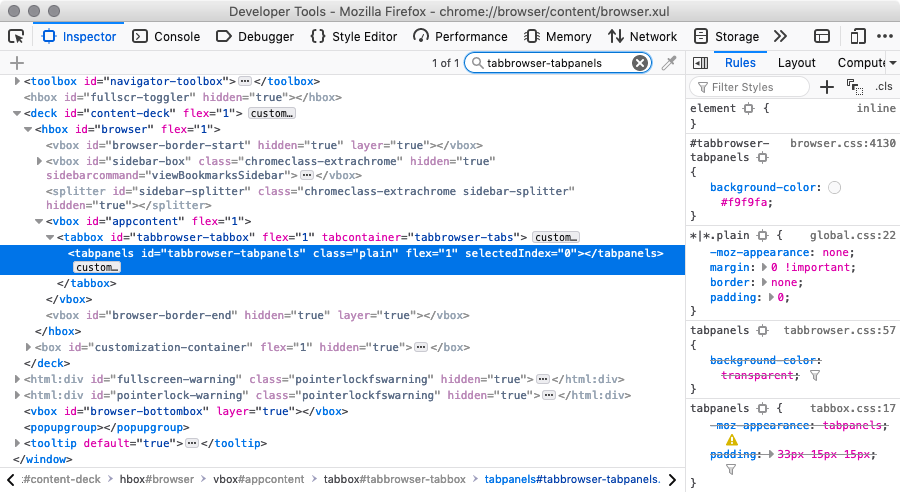Screen dimensions: 900x492
Task: Toggle the pseudo-class panel icon
Action: point(854,87)
